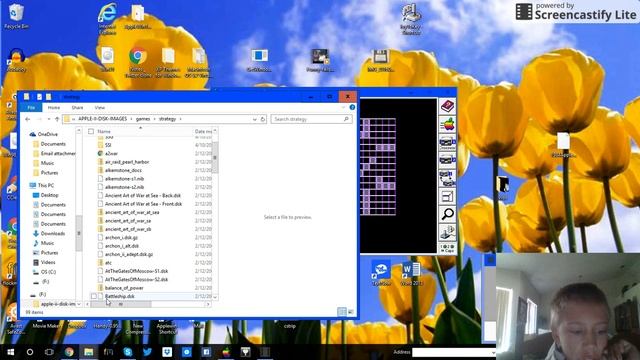The width and height of the screenshot is (640, 360).
Task: Select OS (C:) drive in navigation pane
Action: (x=48, y=272)
